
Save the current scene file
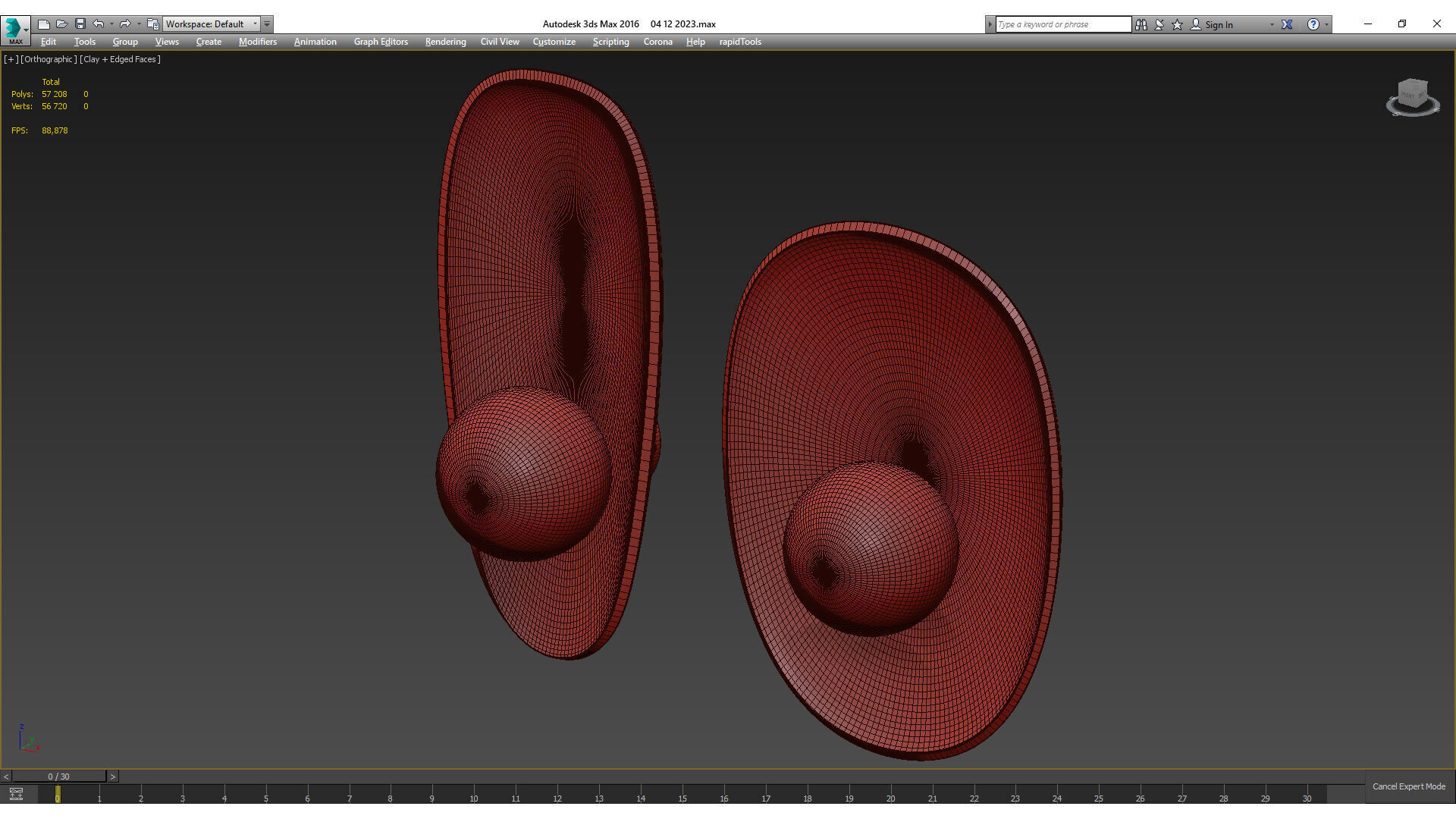point(80,24)
